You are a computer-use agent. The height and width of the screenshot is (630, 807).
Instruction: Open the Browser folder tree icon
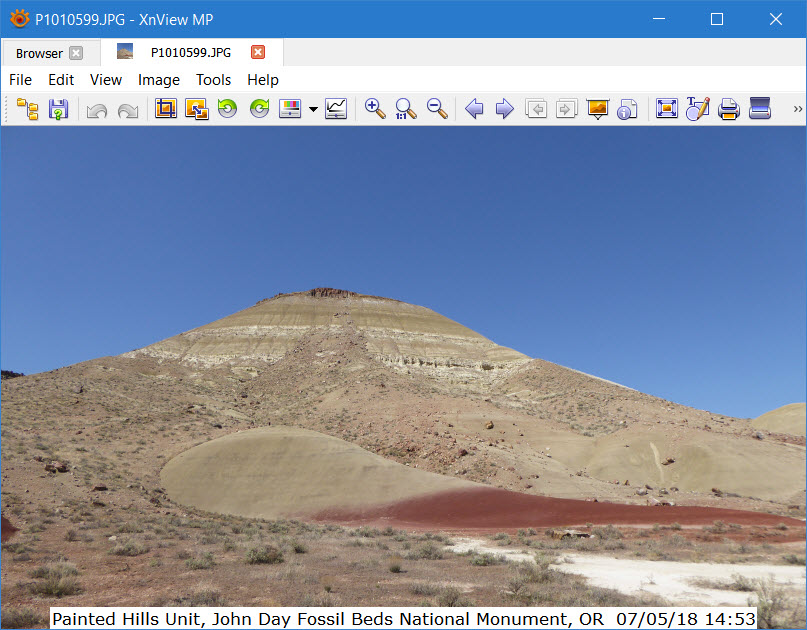tap(28, 109)
